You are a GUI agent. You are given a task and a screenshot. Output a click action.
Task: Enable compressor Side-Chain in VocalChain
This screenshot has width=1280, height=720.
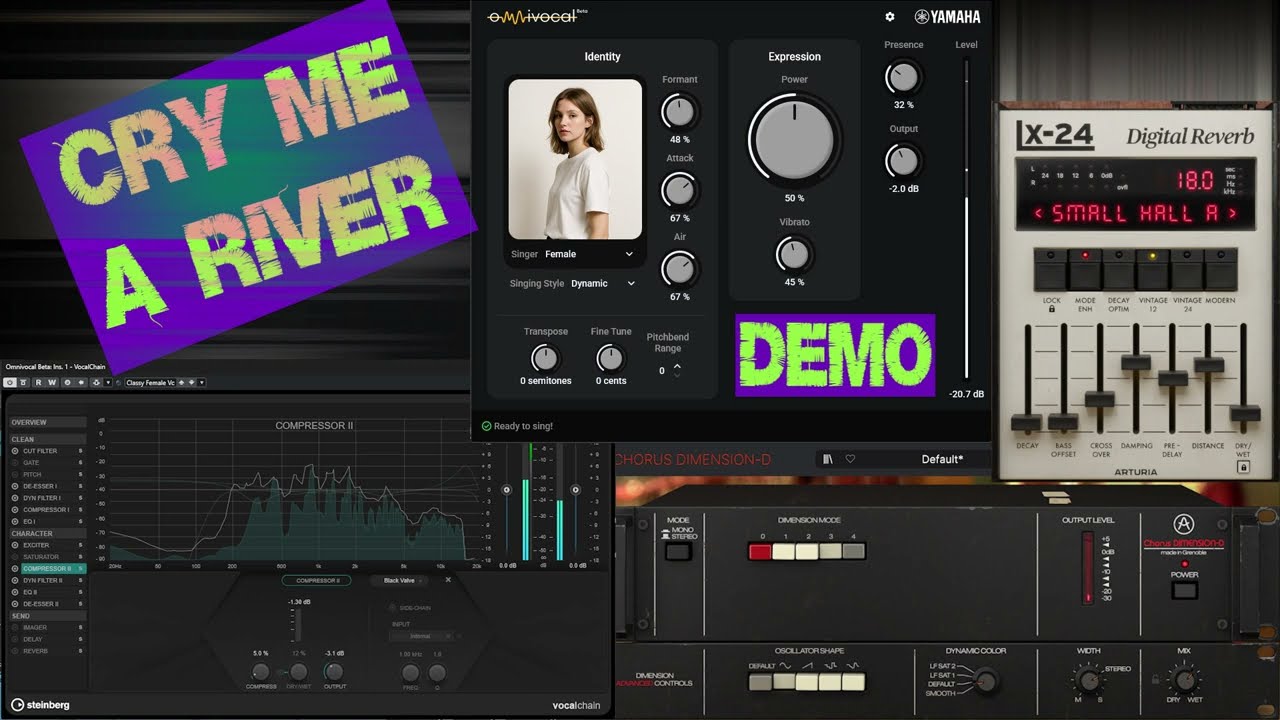point(392,608)
